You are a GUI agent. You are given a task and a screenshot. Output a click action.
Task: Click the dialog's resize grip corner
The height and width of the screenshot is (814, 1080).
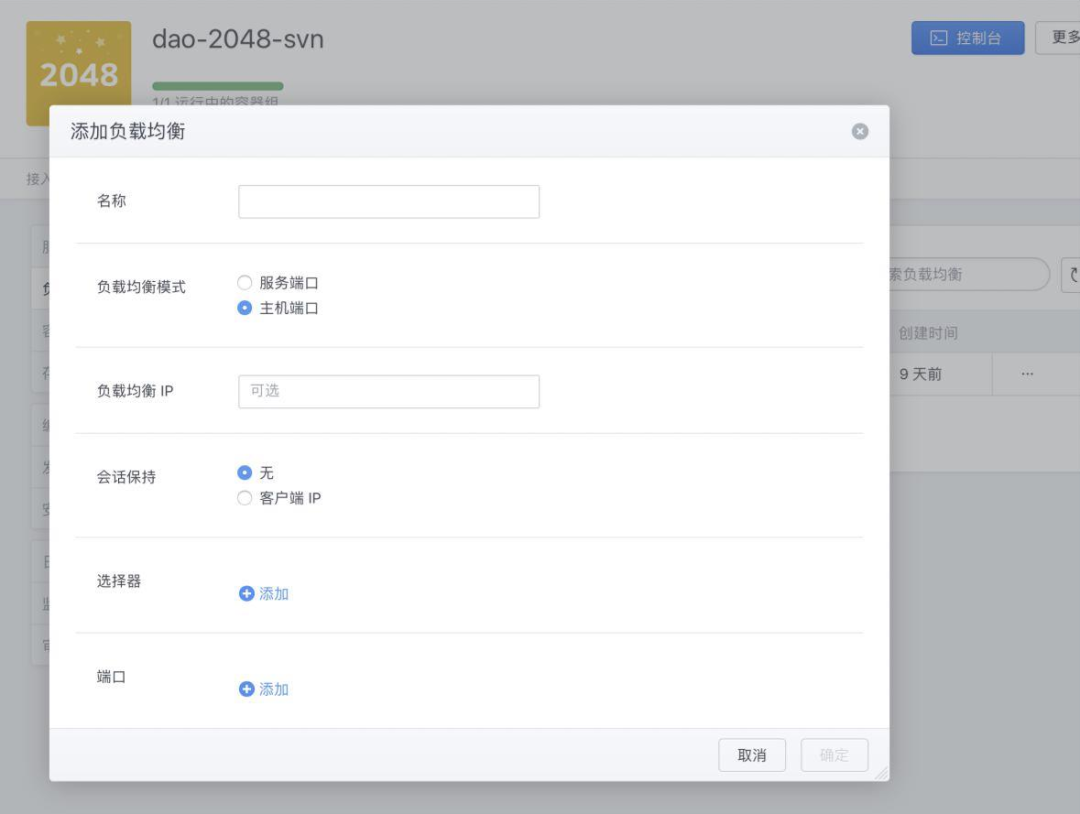(x=881, y=773)
